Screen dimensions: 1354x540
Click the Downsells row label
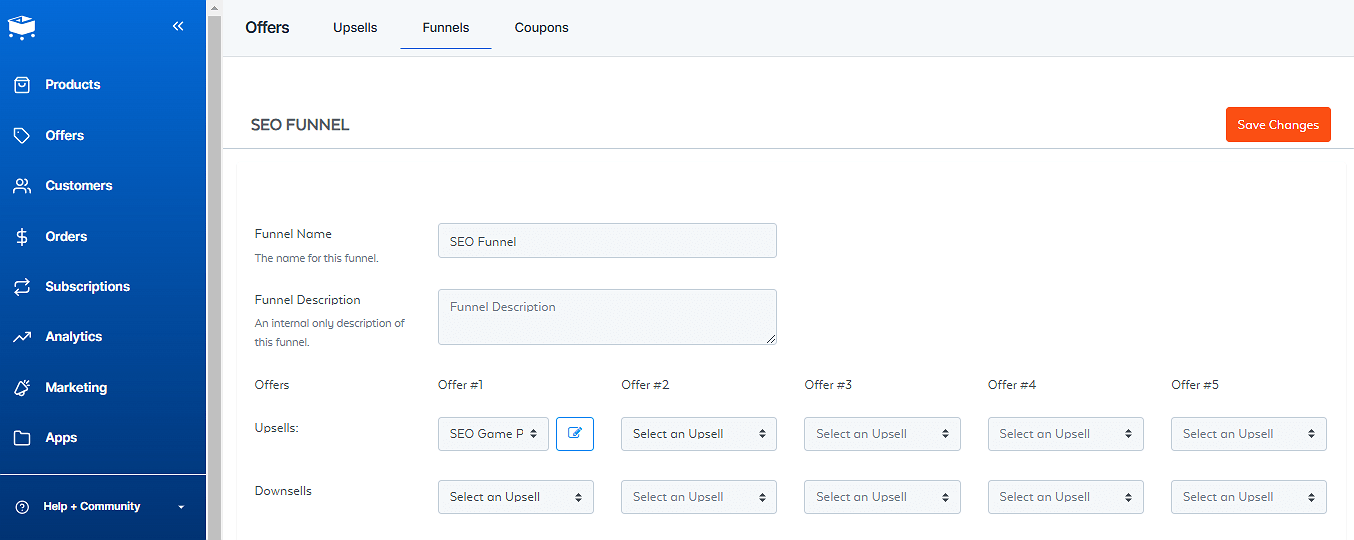coord(283,491)
